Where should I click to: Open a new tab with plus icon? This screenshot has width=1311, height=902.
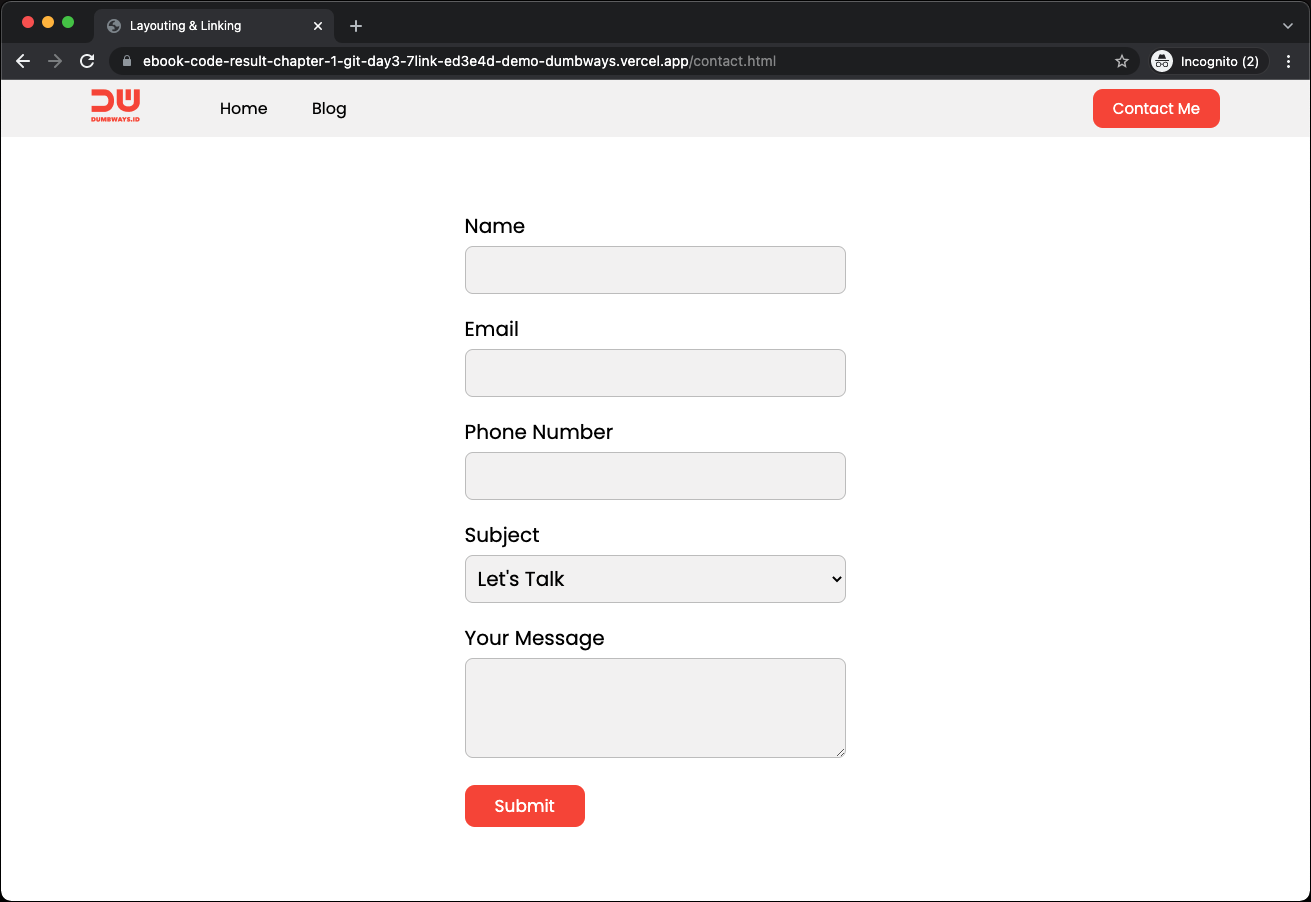(356, 26)
